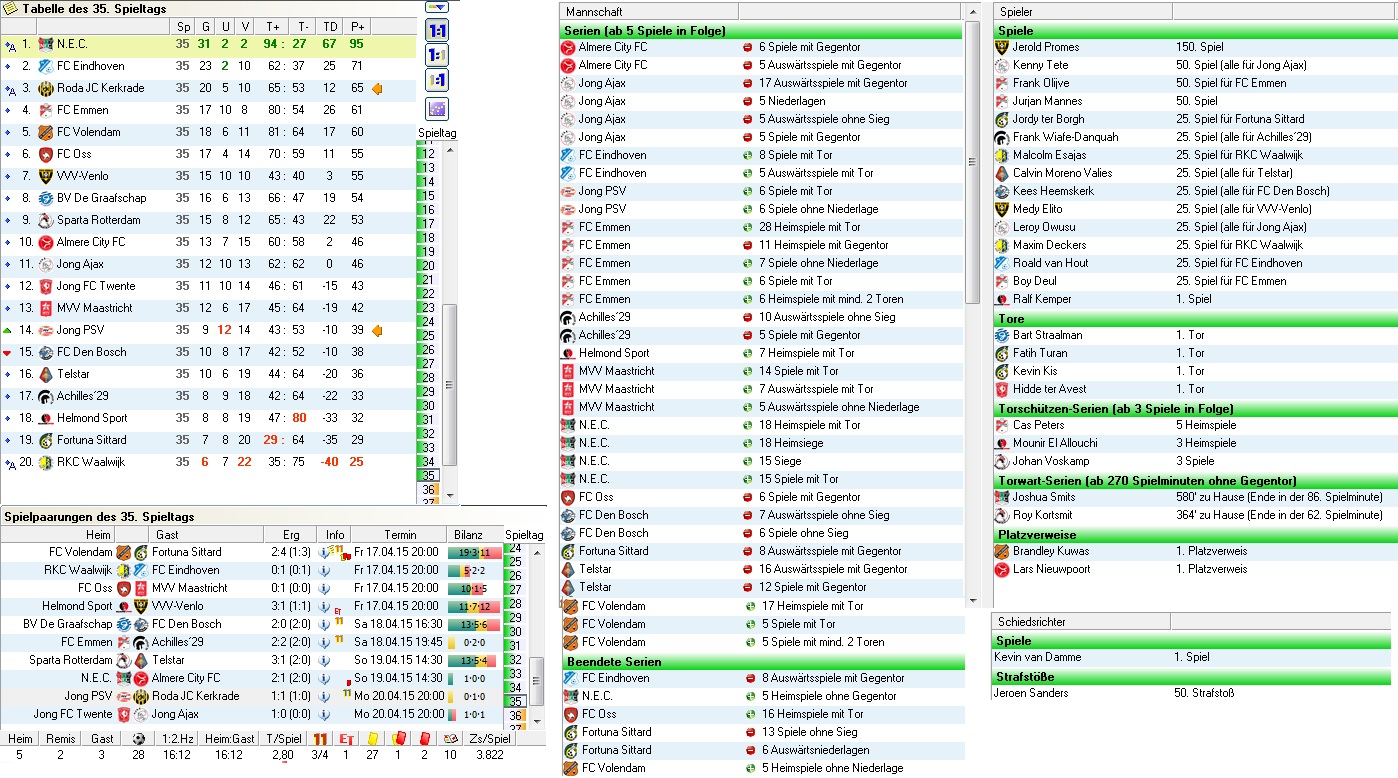Sort league table by the P+ column header
The height and width of the screenshot is (778, 1398).
click(x=357, y=27)
